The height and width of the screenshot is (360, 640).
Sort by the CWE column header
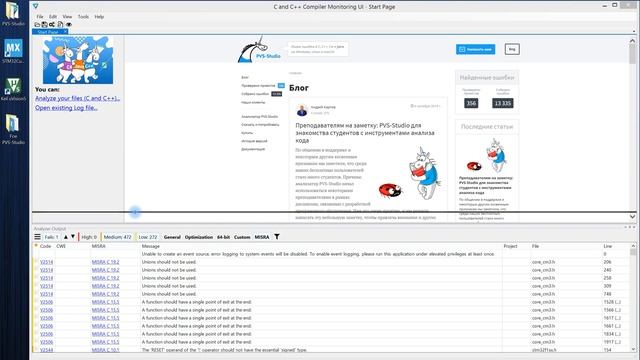(x=61, y=246)
